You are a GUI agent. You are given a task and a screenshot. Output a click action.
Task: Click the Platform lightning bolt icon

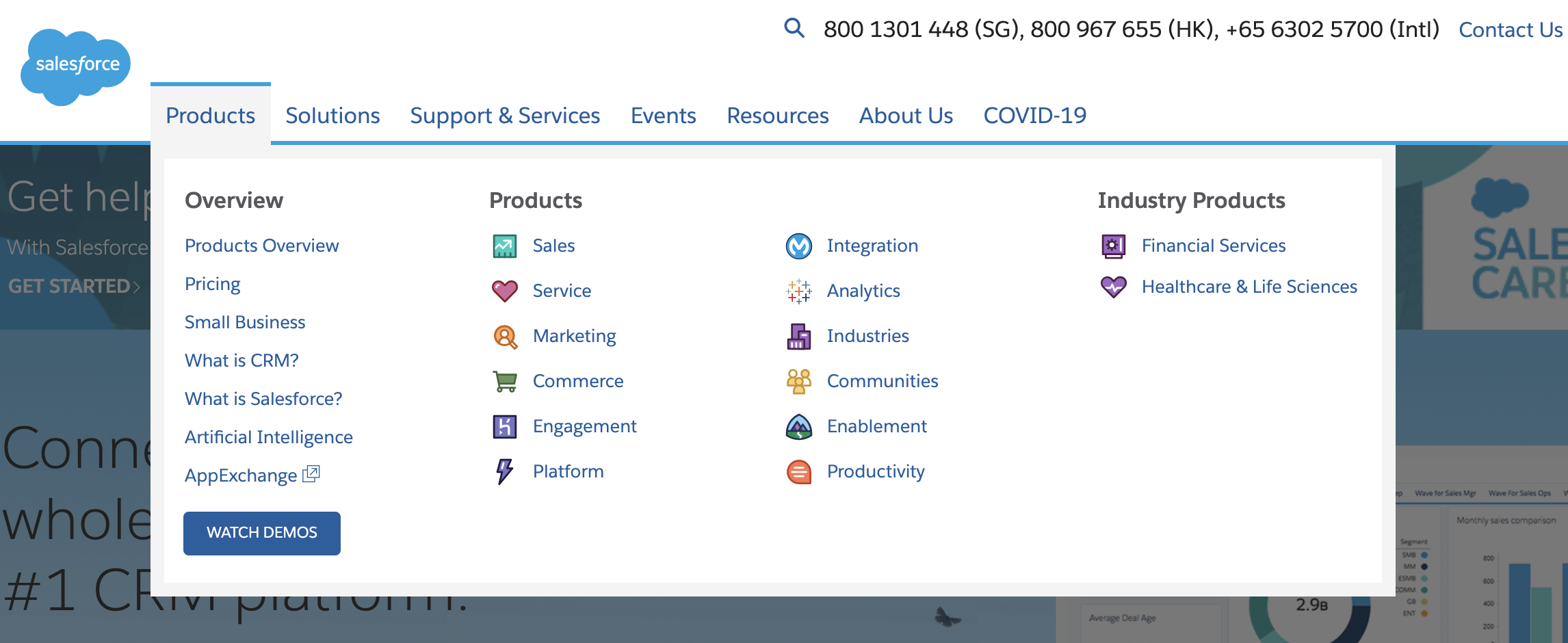[505, 471]
